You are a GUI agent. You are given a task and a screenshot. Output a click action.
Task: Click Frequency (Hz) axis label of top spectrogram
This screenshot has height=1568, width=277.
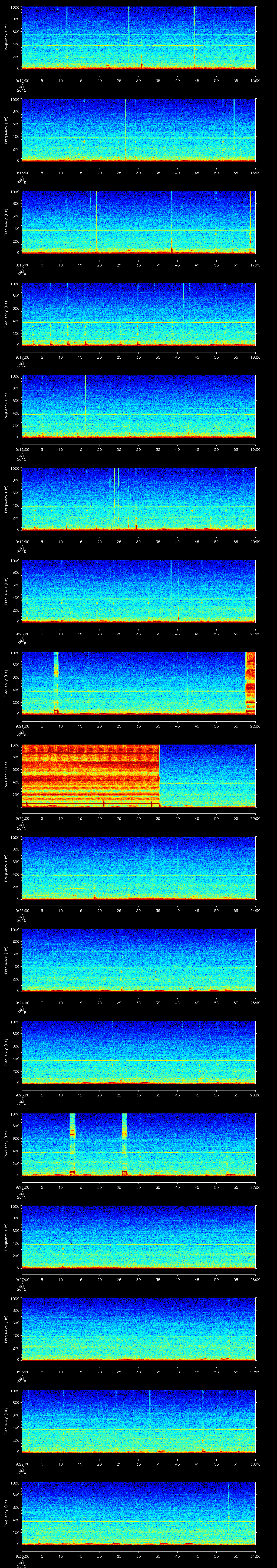coord(6,38)
